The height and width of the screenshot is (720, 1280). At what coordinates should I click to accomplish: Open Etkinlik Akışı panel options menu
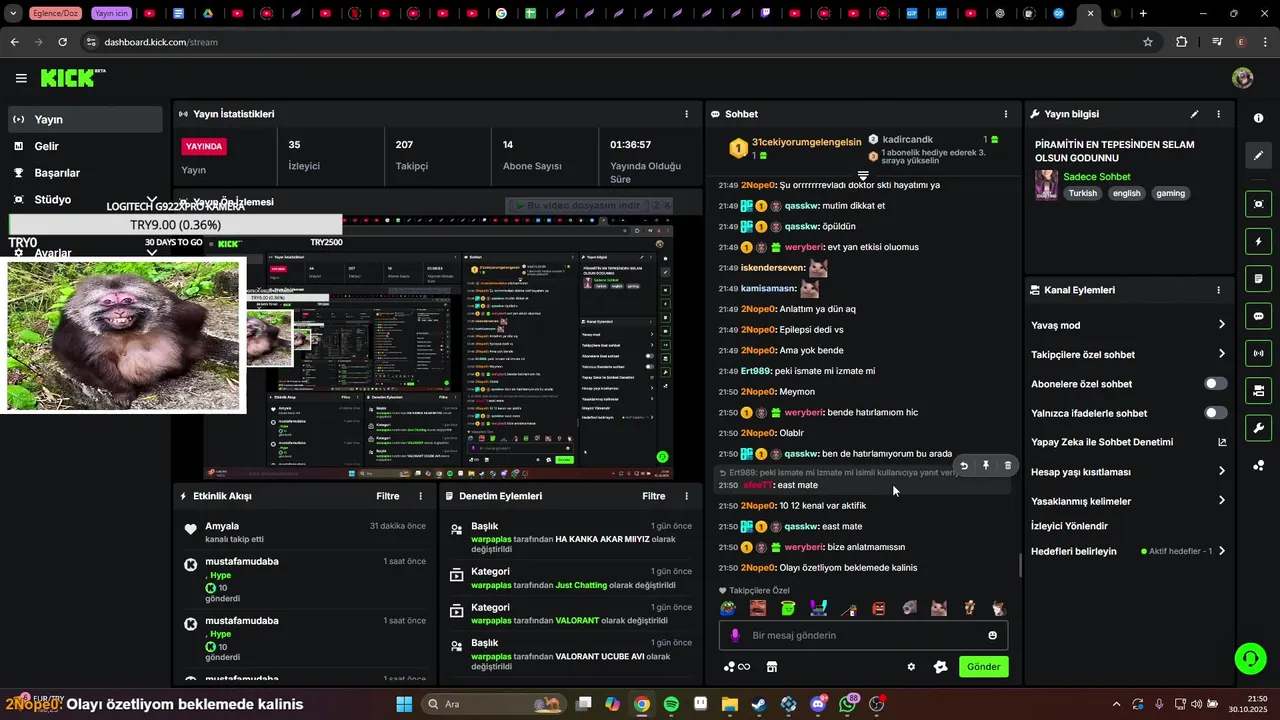point(420,496)
